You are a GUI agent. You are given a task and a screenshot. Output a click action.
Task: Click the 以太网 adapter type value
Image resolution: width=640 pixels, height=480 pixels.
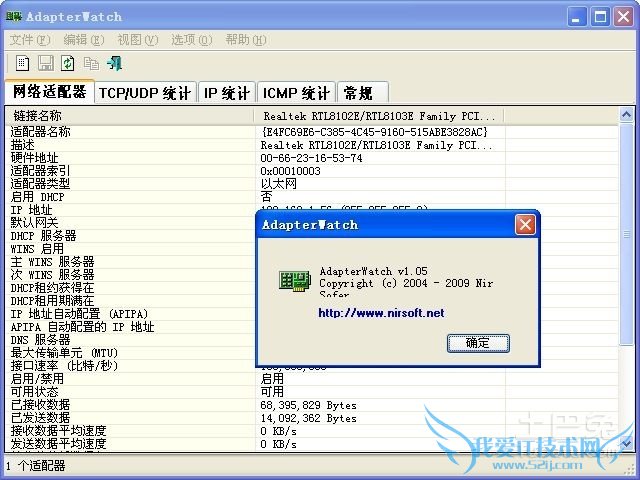pyautogui.click(x=278, y=184)
